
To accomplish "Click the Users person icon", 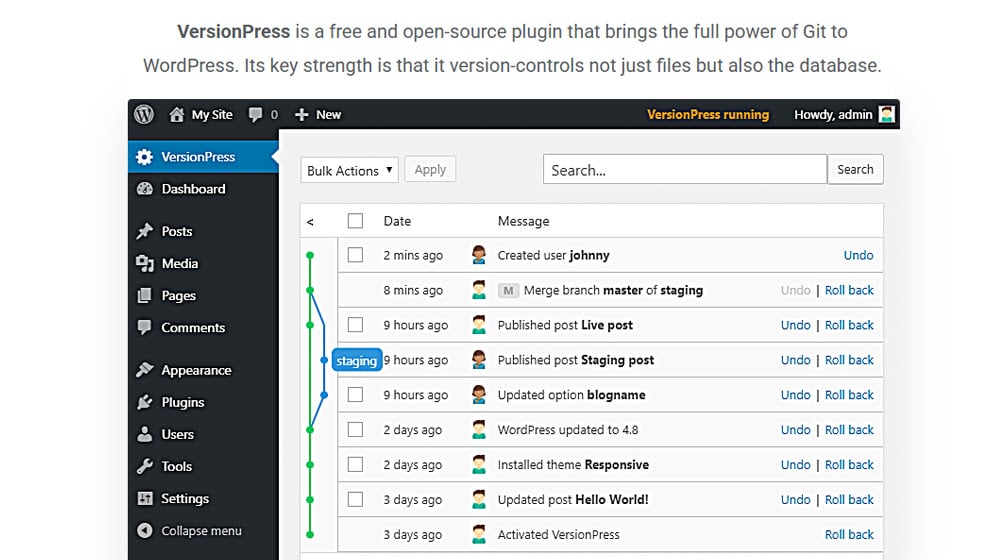I will click(x=145, y=434).
